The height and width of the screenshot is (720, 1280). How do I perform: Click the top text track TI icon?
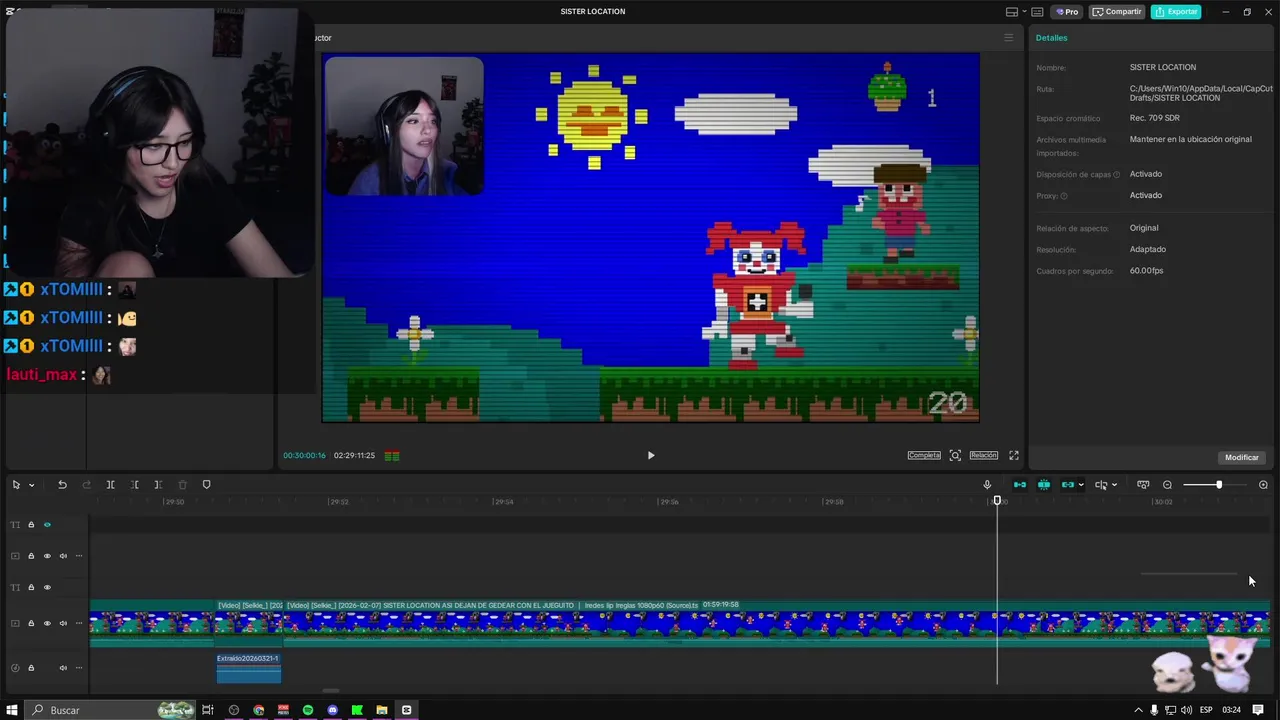pyautogui.click(x=15, y=525)
